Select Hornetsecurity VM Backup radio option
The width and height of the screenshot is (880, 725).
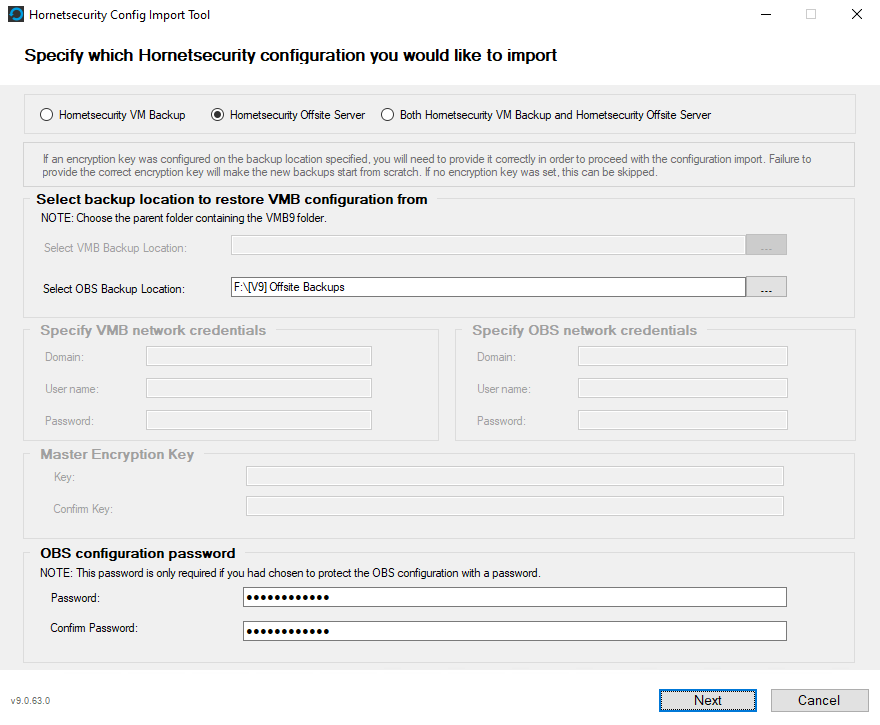47,115
